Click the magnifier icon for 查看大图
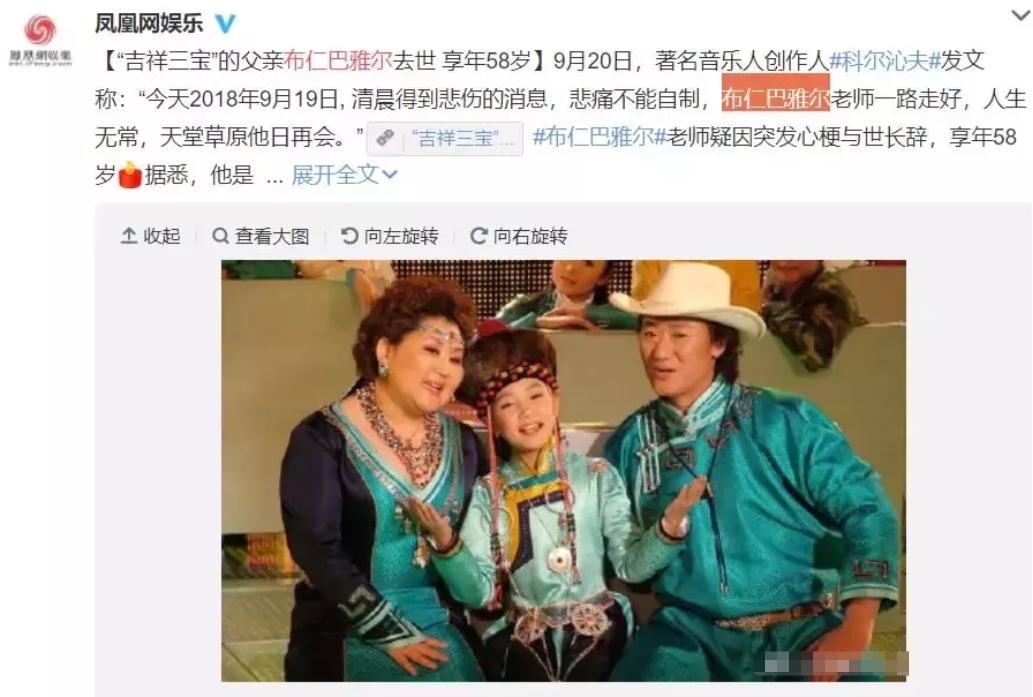The height and width of the screenshot is (697, 1033). click(x=221, y=236)
